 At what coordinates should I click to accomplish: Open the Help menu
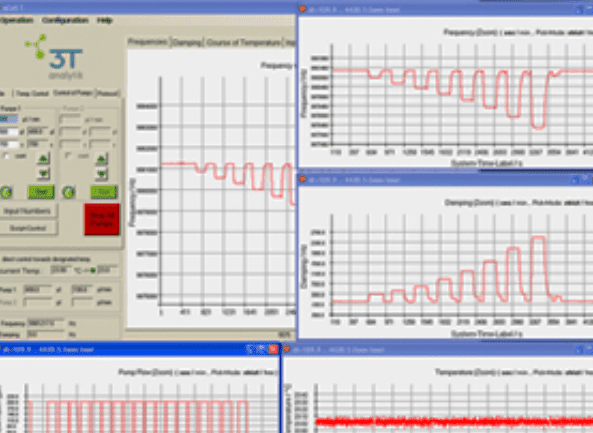tap(105, 20)
